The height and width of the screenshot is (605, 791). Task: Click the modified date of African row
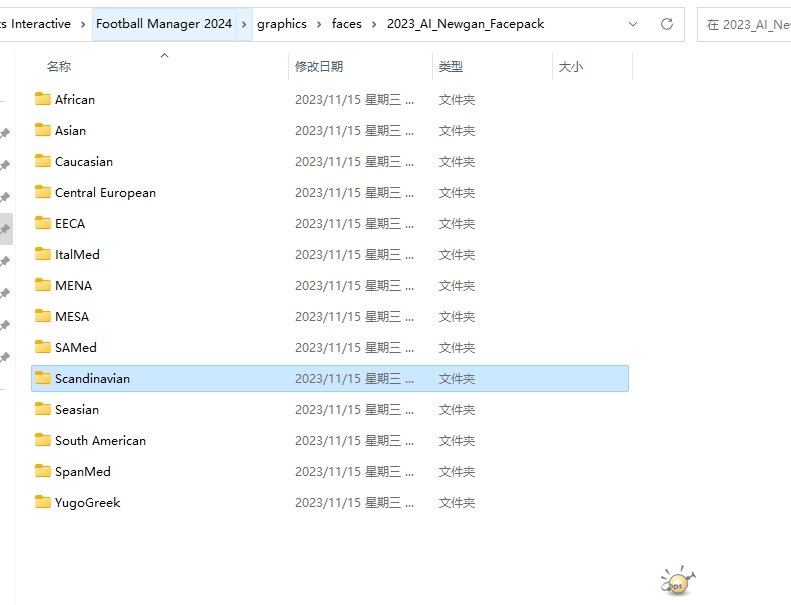tap(354, 99)
